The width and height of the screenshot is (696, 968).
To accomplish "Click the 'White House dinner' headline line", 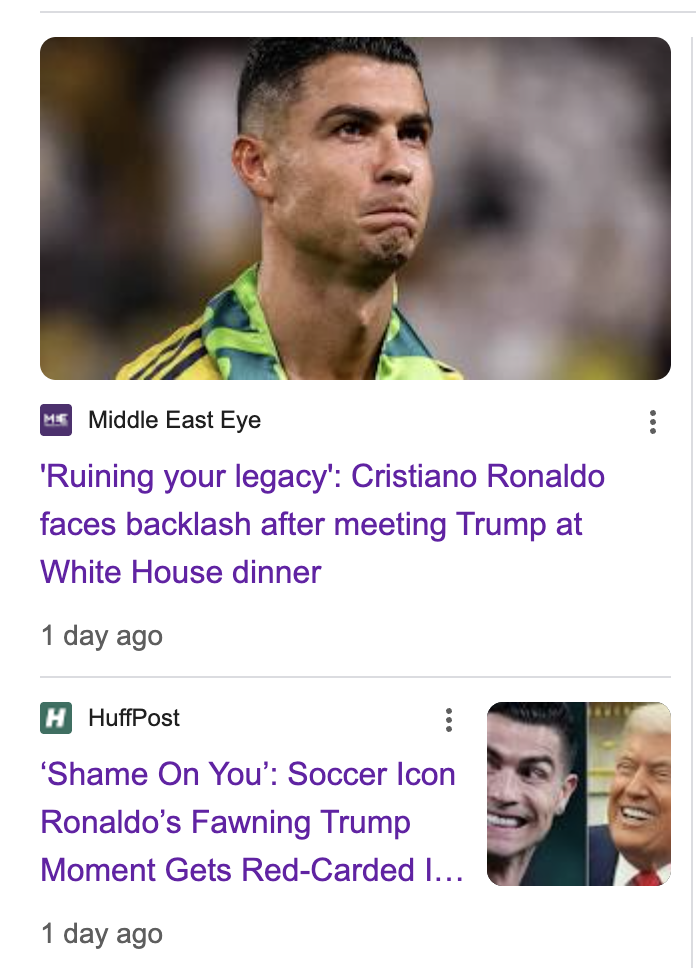I will 180,572.
